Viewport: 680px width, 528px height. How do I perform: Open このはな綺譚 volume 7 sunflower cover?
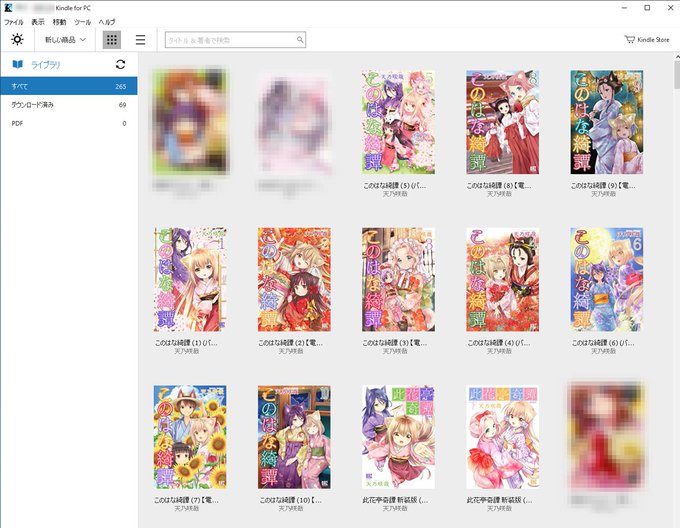pos(190,437)
